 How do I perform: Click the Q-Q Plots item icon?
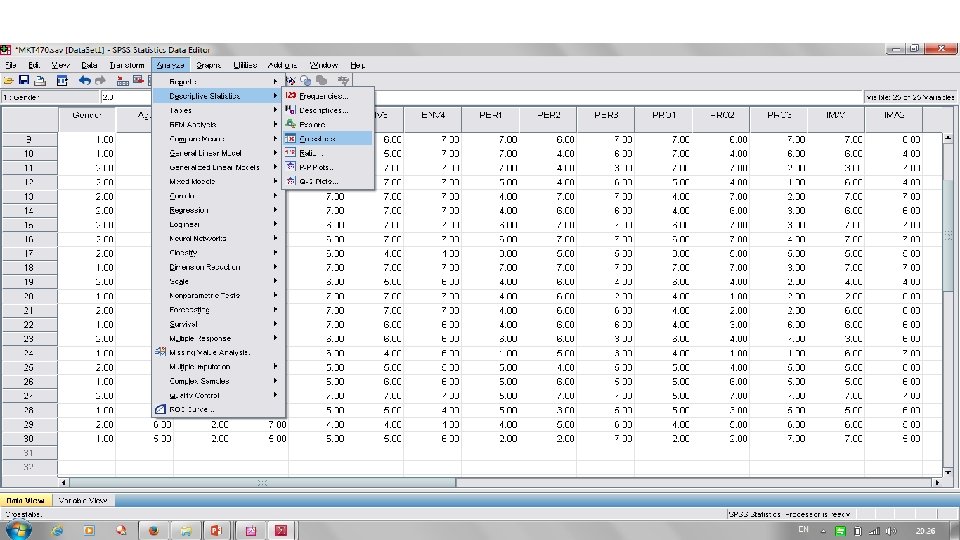(x=291, y=181)
